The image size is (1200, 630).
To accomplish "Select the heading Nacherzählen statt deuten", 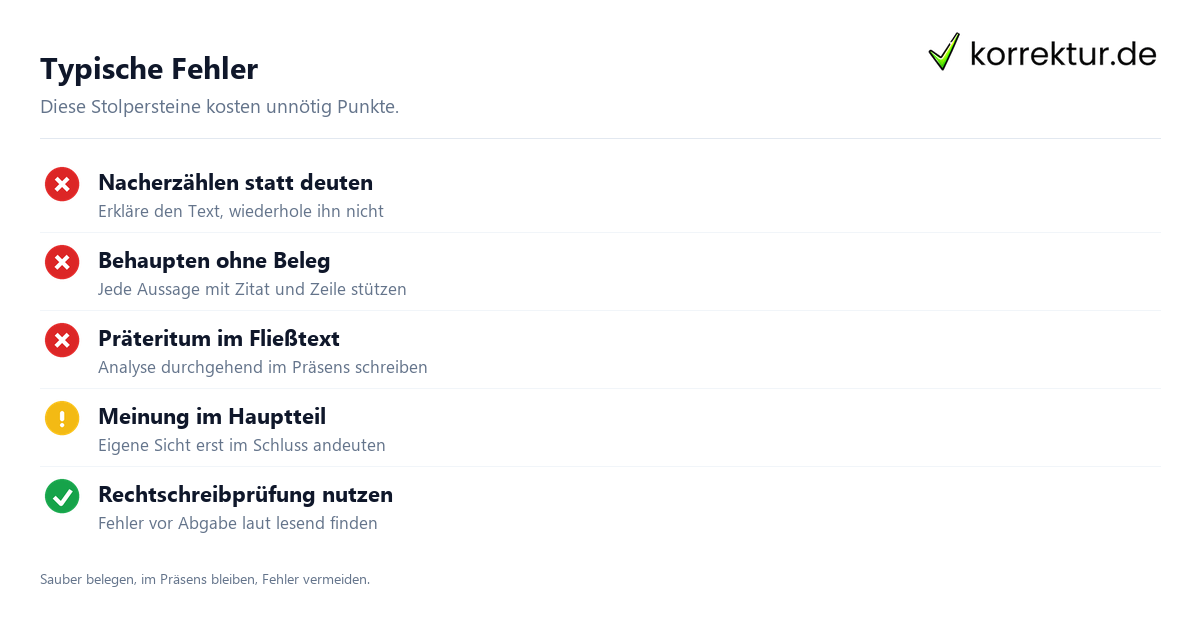I will pyautogui.click(x=235, y=183).
